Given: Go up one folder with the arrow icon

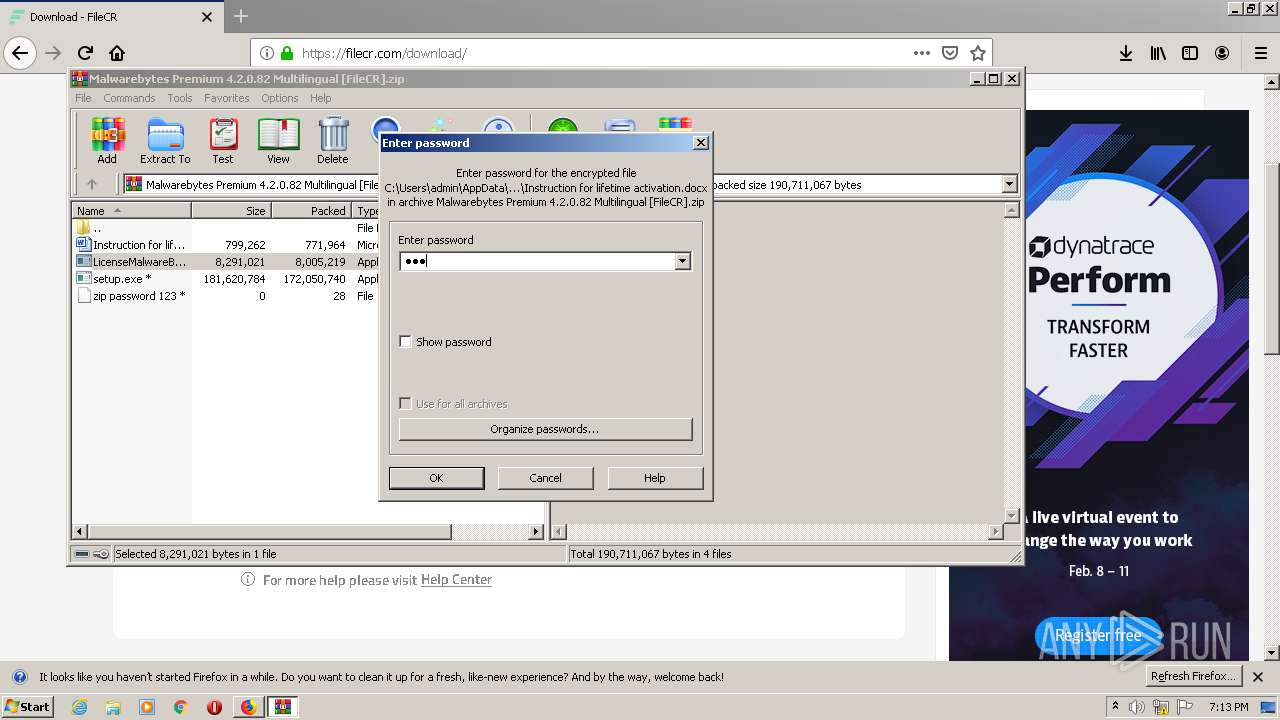Looking at the screenshot, I should [x=92, y=184].
